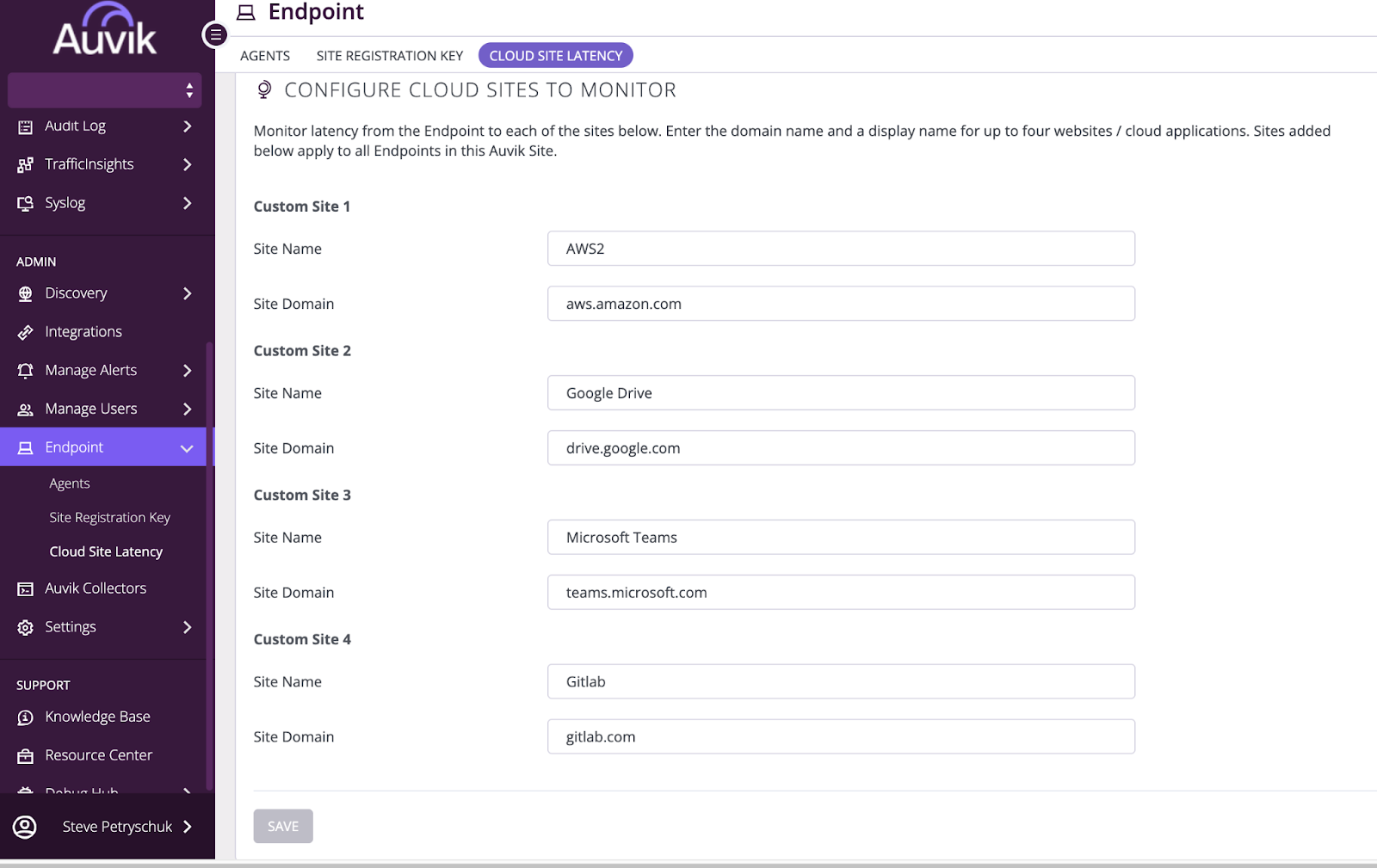Screen dimensions: 1377x868
Task: Expand the Audit Log submenu chevron
Action: tap(188, 126)
